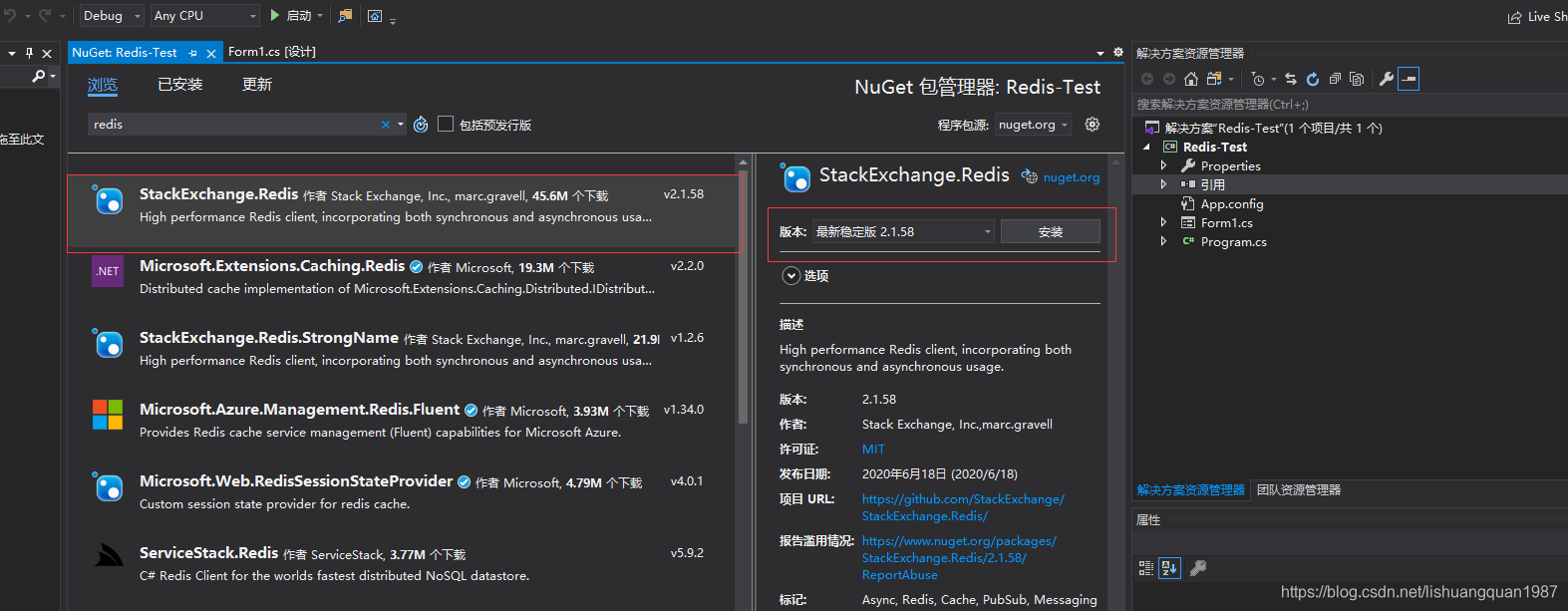Viewport: 1568px width, 611px height.
Task: Toggle the preview selected items button
Action: pyautogui.click(x=1409, y=79)
